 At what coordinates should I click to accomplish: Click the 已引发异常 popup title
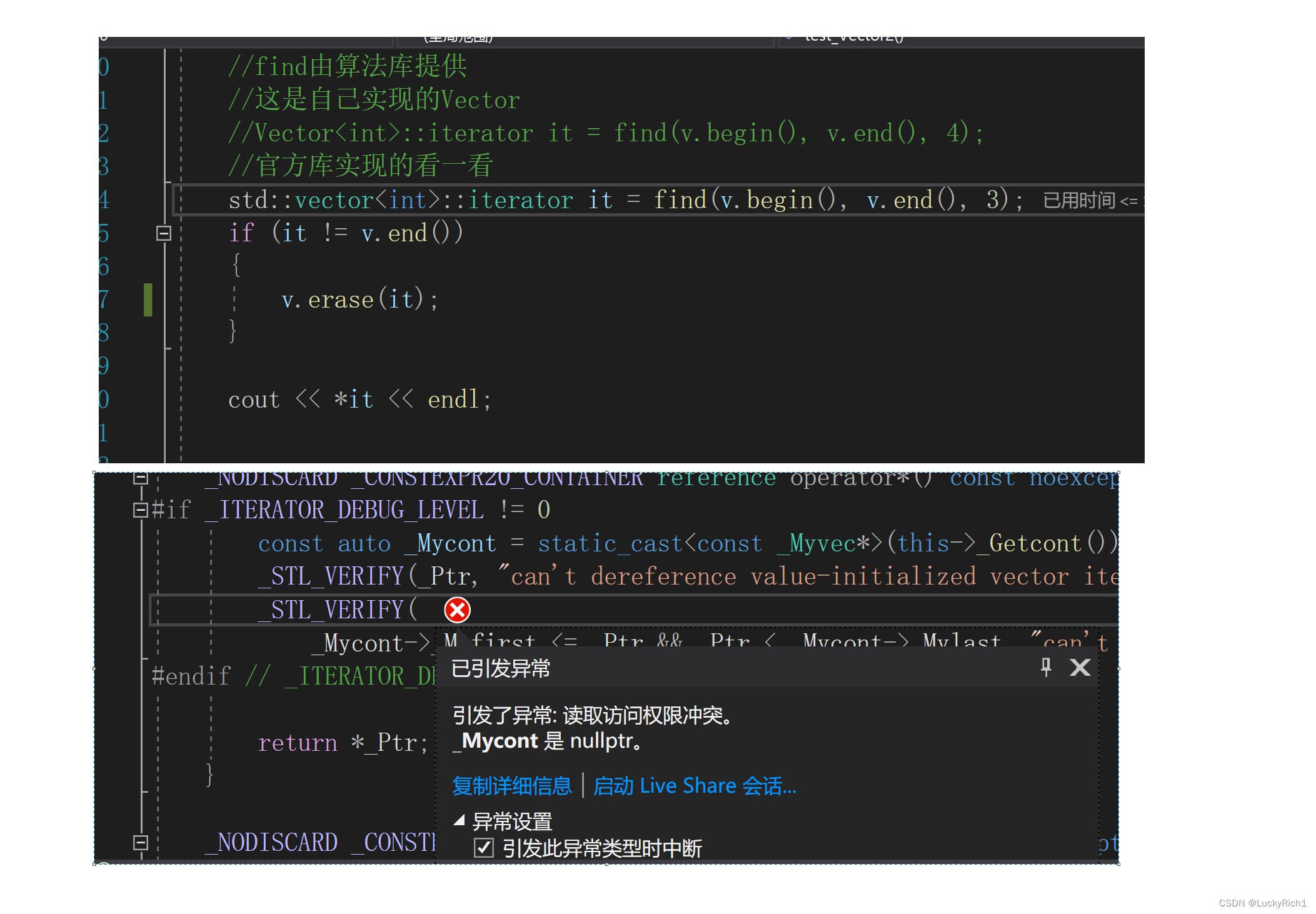501,668
